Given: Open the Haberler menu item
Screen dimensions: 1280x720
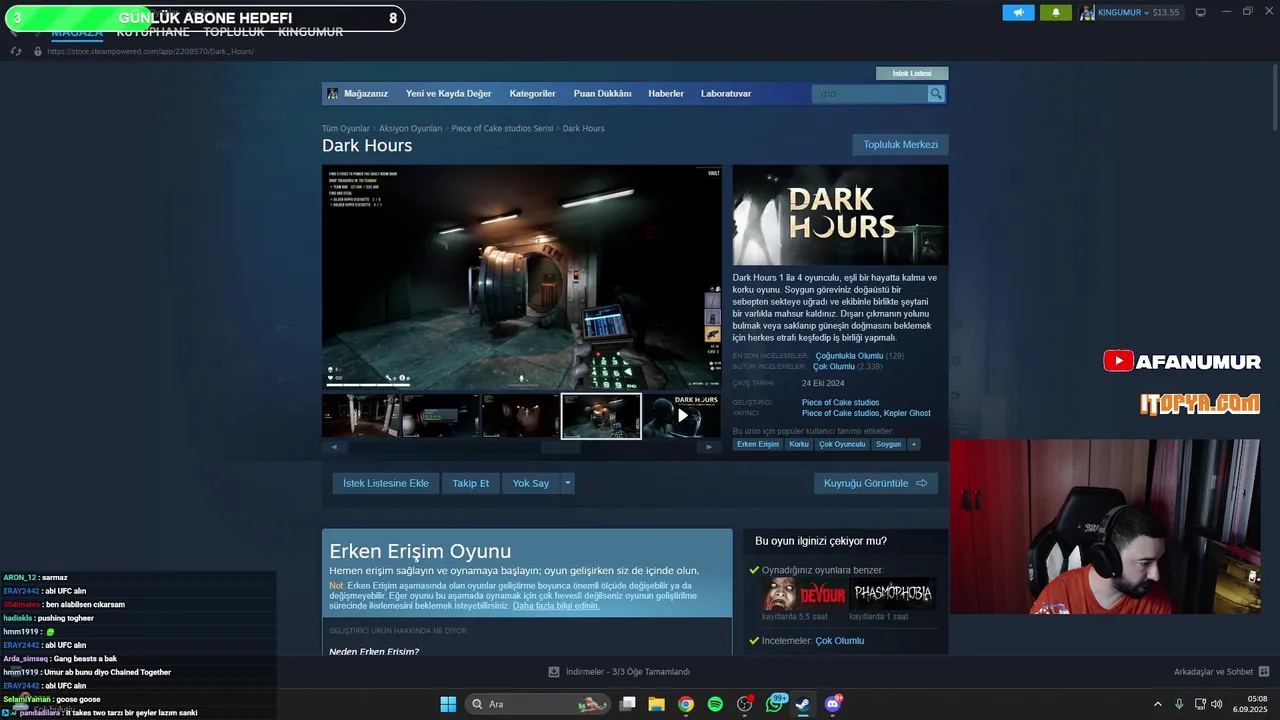Looking at the screenshot, I should (666, 93).
